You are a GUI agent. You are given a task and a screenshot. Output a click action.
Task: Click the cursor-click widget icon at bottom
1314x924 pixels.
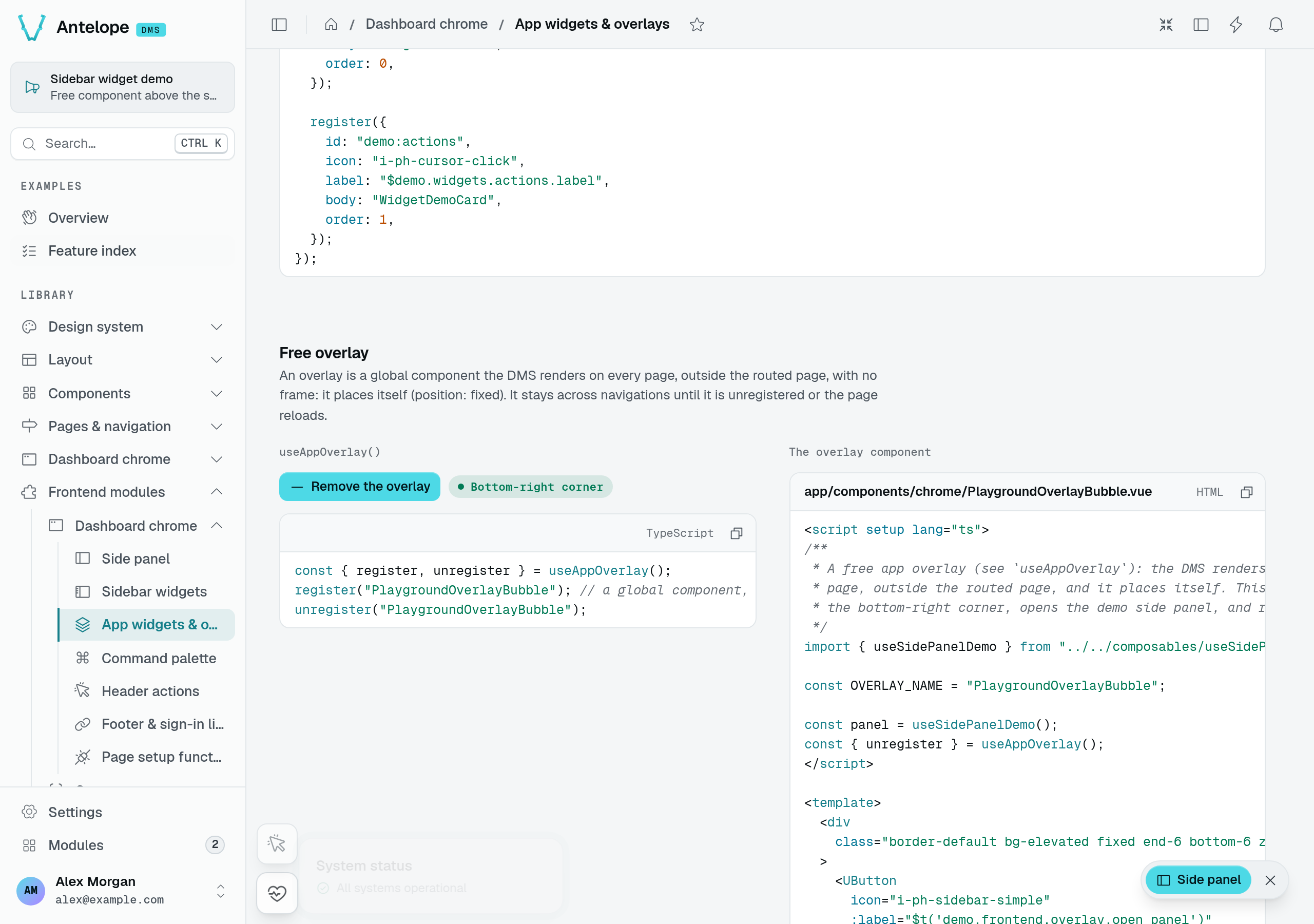click(x=277, y=843)
